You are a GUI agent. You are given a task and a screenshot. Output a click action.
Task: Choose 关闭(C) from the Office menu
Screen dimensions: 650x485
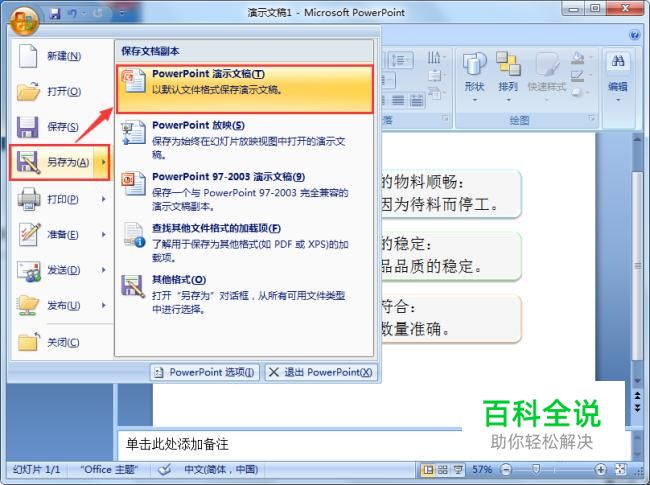(x=61, y=342)
